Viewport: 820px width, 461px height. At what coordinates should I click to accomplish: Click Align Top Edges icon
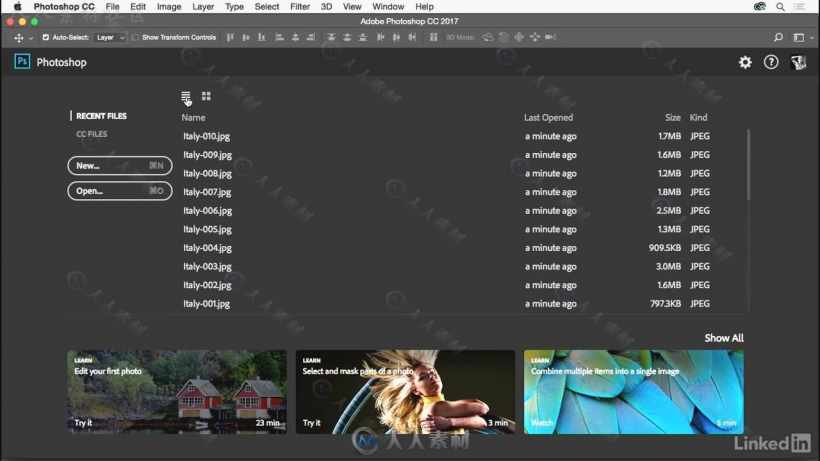(x=230, y=37)
